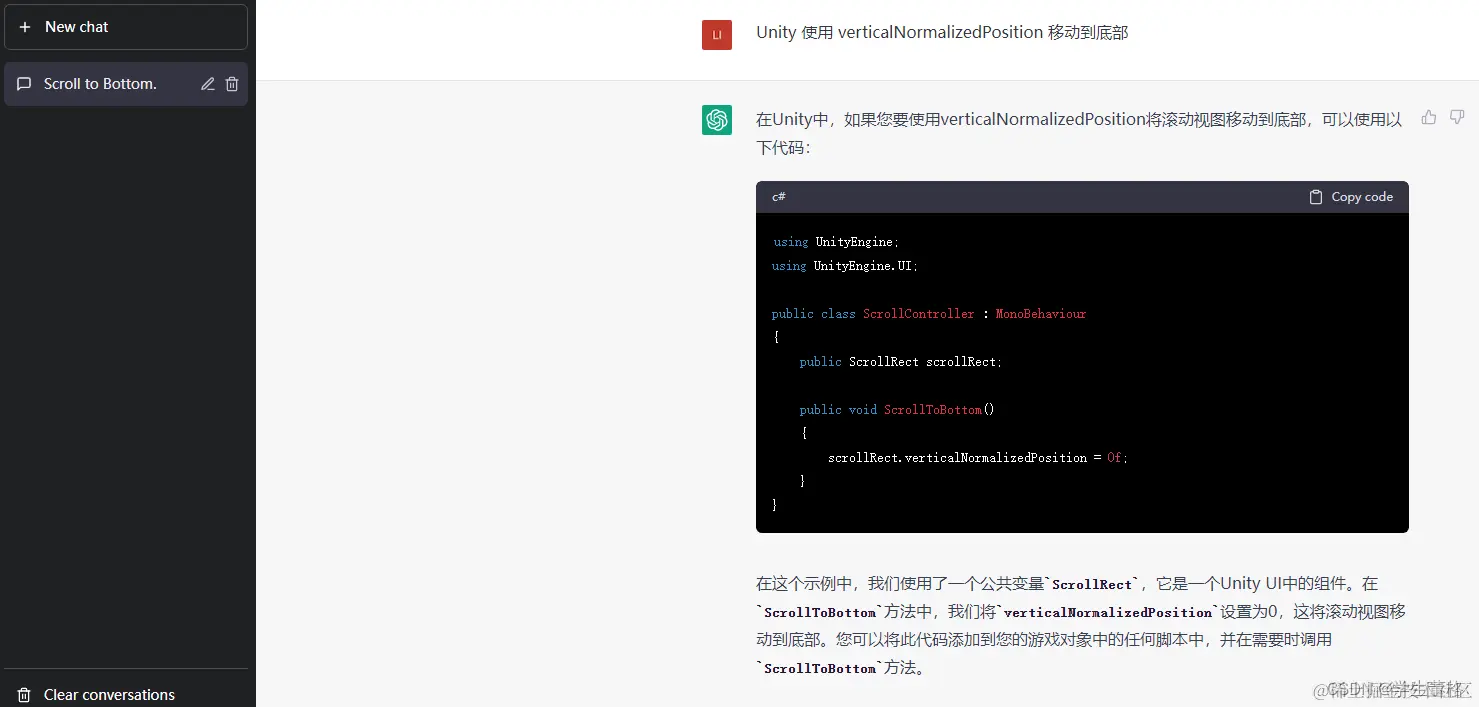Click the trash icon beside Clear conversations
This screenshot has height=707, width=1479.
23,694
